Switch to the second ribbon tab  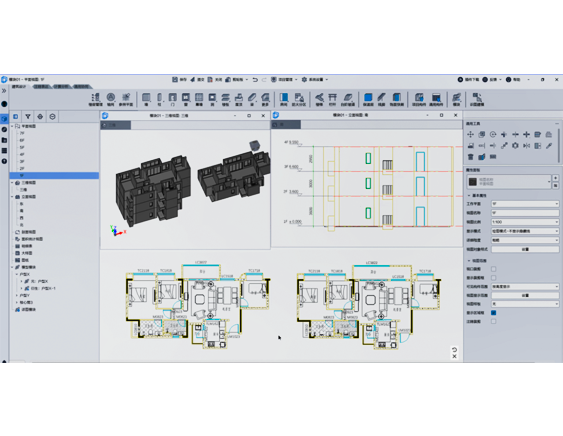point(42,87)
